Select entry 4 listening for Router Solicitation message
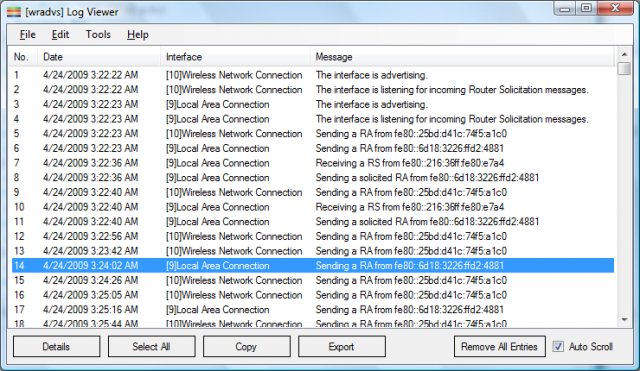Image resolution: width=640 pixels, height=371 pixels. [313, 119]
